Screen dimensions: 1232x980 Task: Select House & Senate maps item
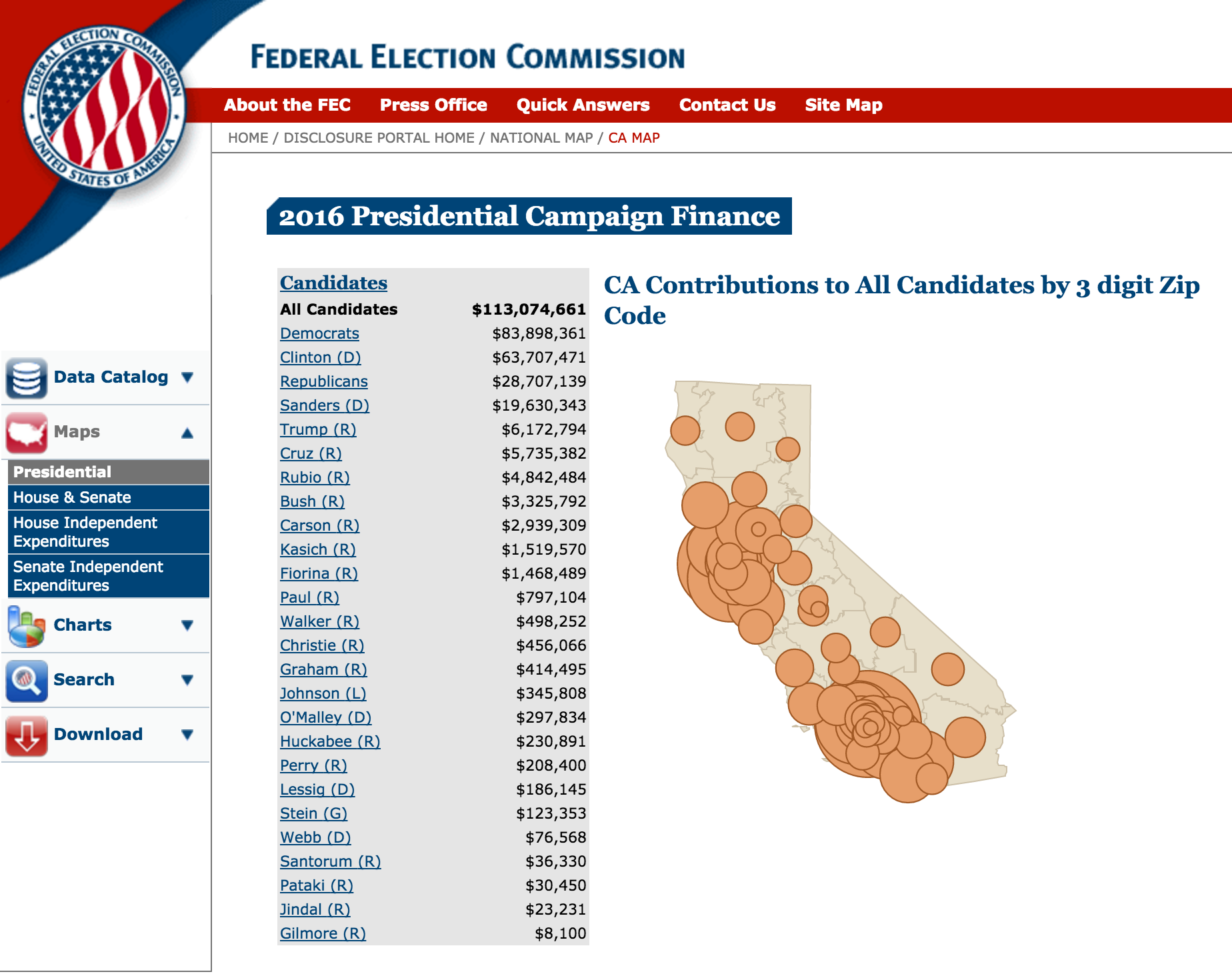pos(72,498)
